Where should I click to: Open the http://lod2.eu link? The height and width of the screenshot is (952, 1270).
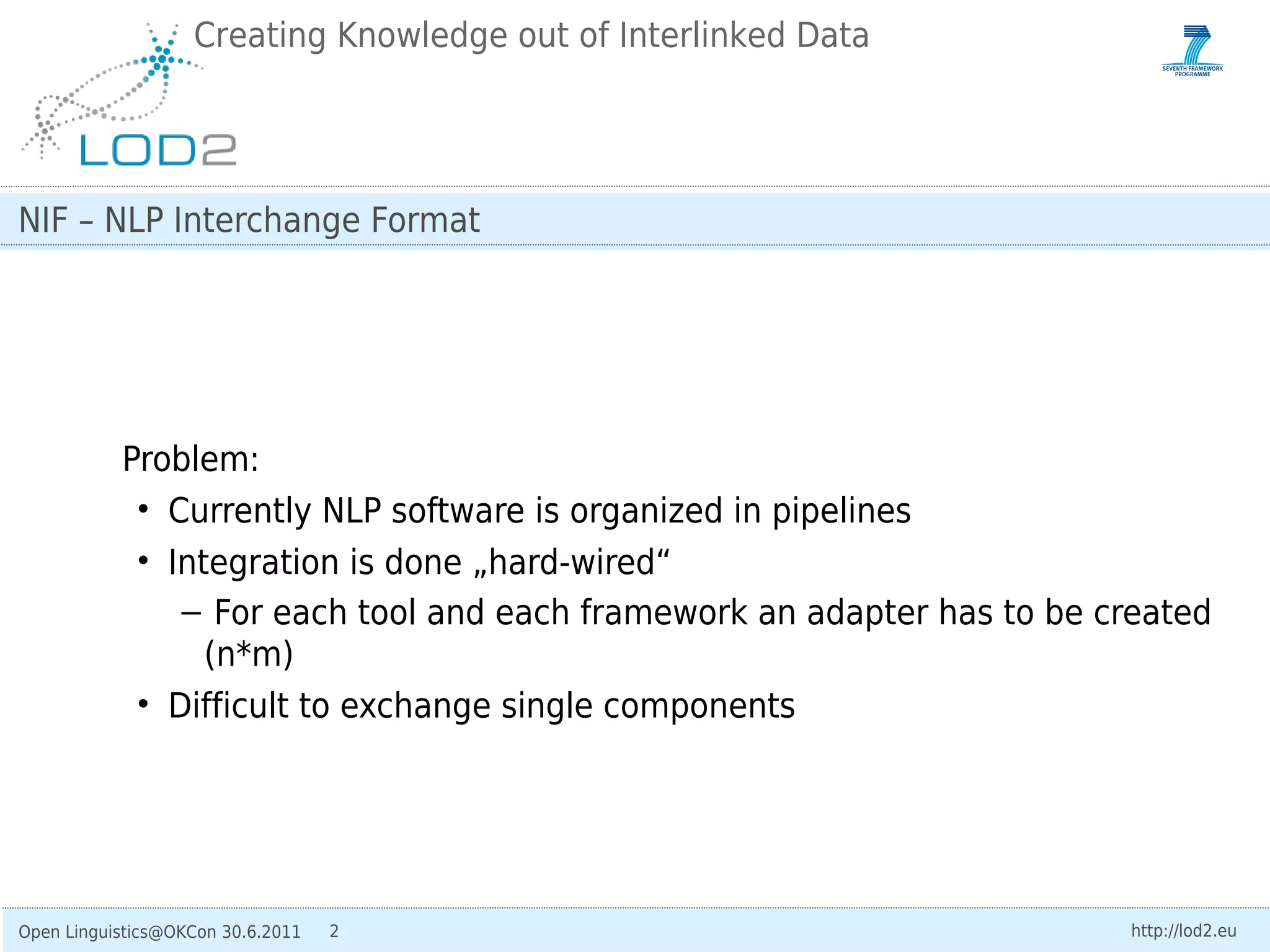(x=1183, y=931)
